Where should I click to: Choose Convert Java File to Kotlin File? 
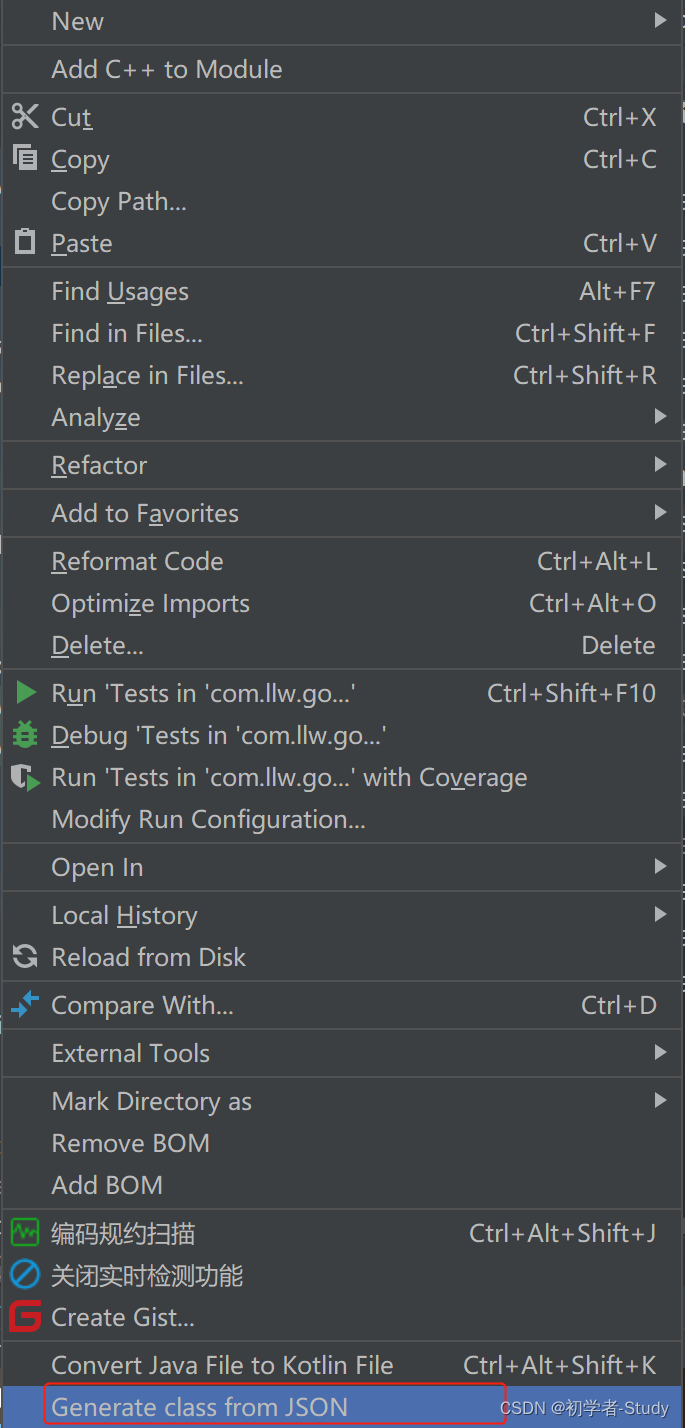222,1365
